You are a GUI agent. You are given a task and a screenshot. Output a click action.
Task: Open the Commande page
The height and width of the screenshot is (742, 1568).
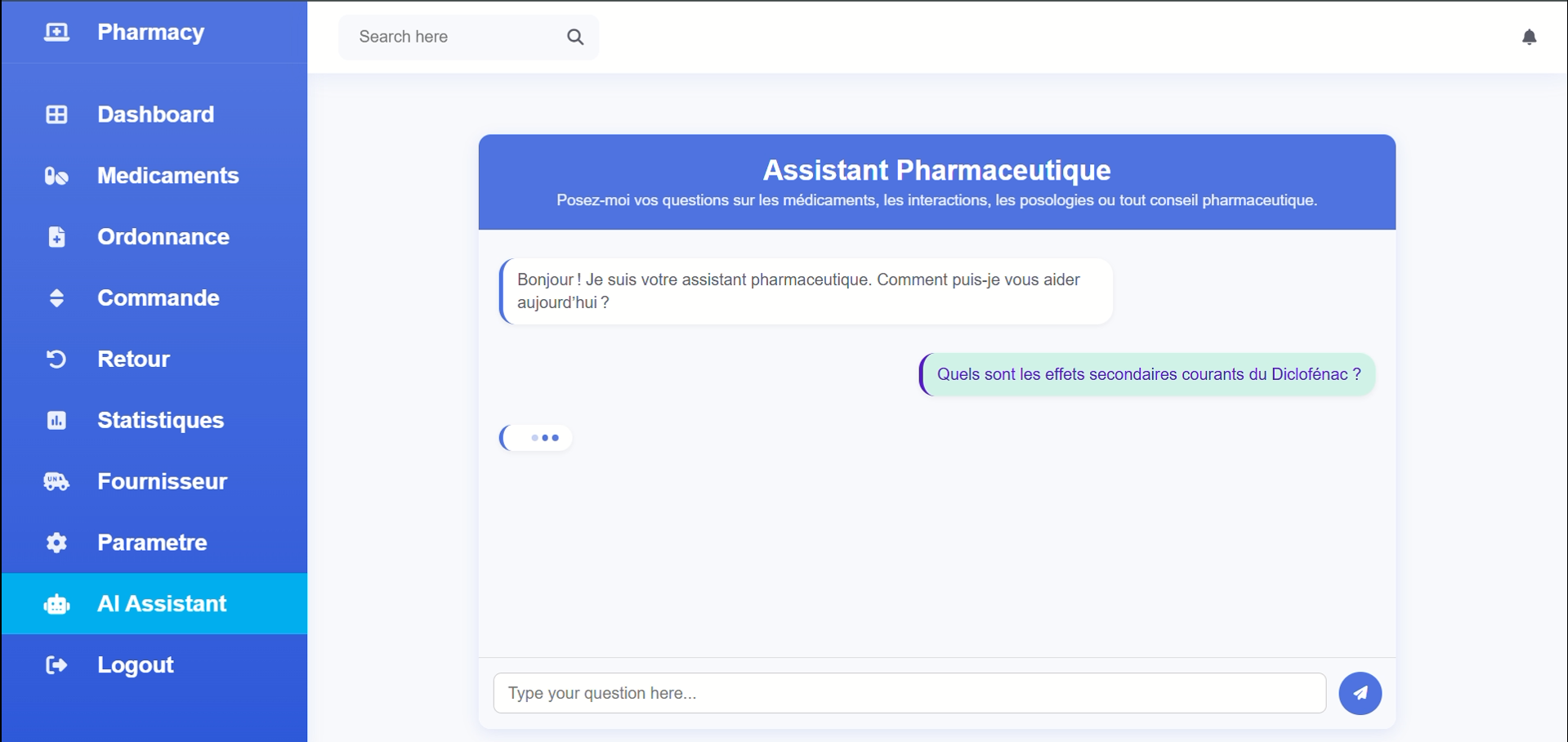tap(158, 298)
